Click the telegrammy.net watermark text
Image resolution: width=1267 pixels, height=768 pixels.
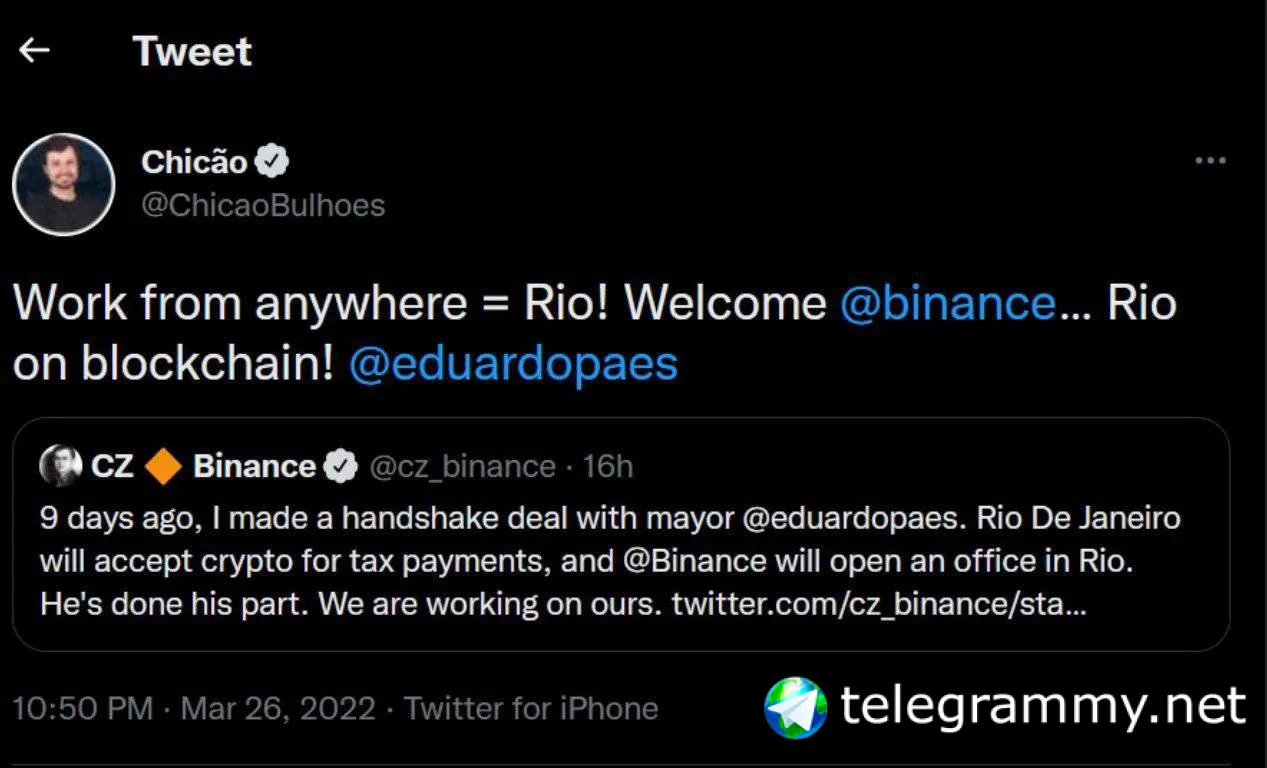pyautogui.click(x=1043, y=706)
